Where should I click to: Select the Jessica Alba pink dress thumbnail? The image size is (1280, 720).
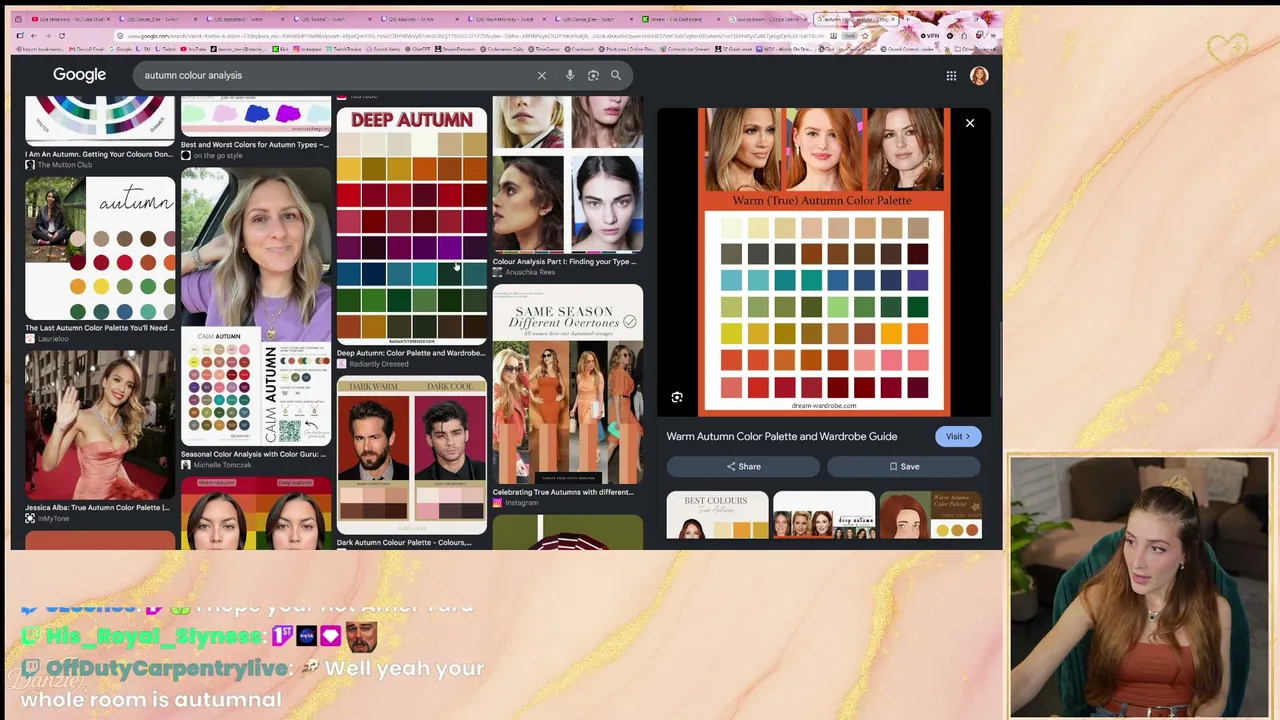point(100,424)
